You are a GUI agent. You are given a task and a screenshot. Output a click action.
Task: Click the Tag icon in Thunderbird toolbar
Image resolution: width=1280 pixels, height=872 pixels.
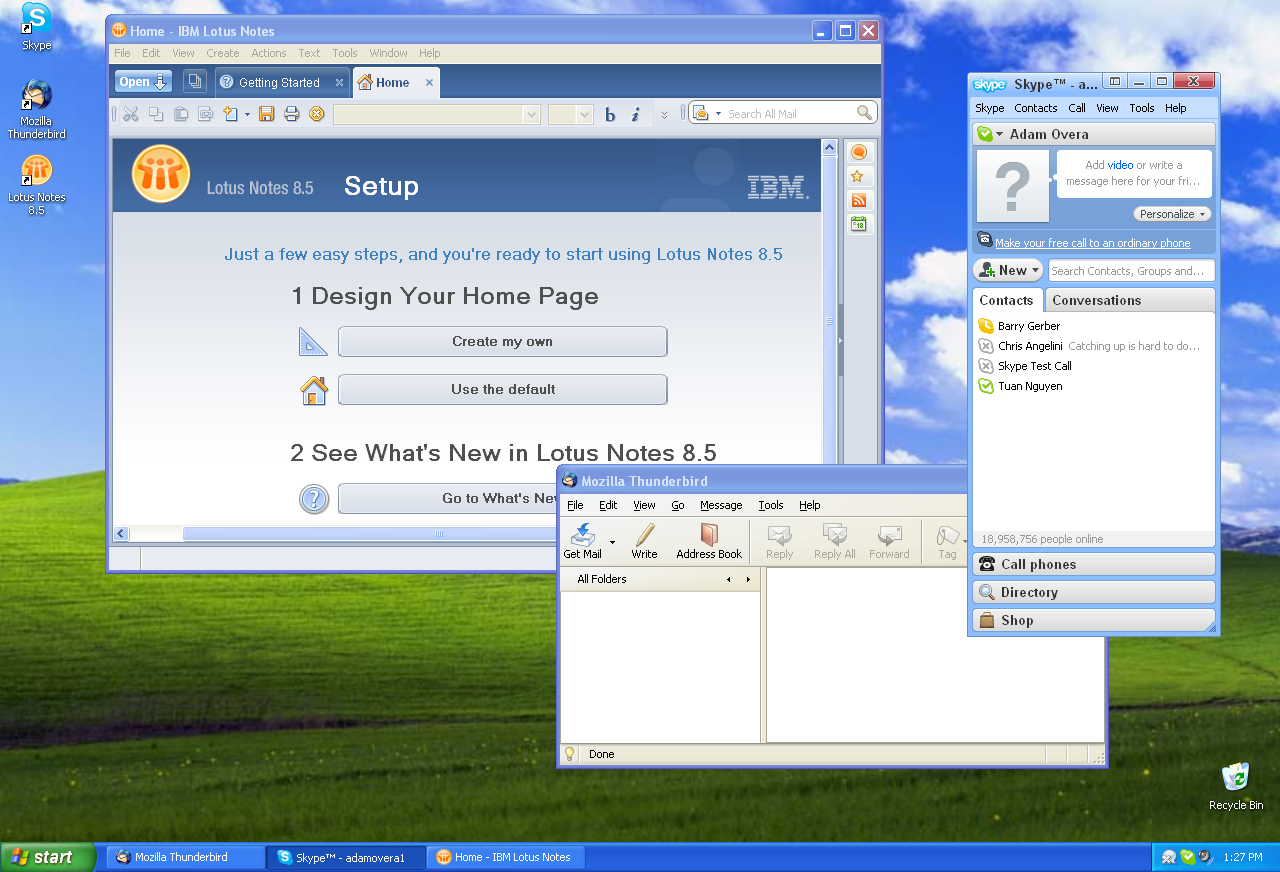947,541
